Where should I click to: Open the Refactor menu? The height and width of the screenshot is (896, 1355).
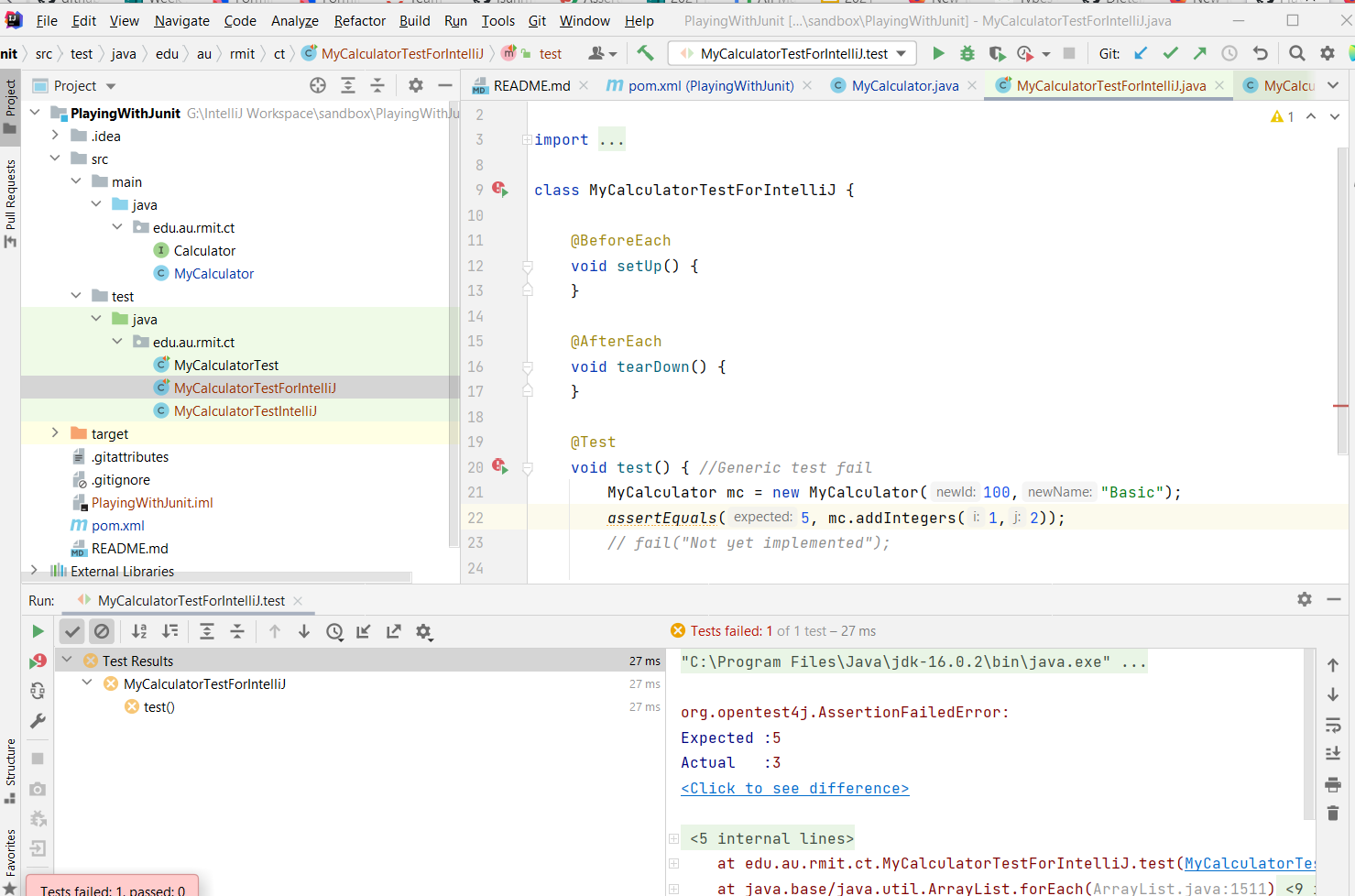(359, 20)
